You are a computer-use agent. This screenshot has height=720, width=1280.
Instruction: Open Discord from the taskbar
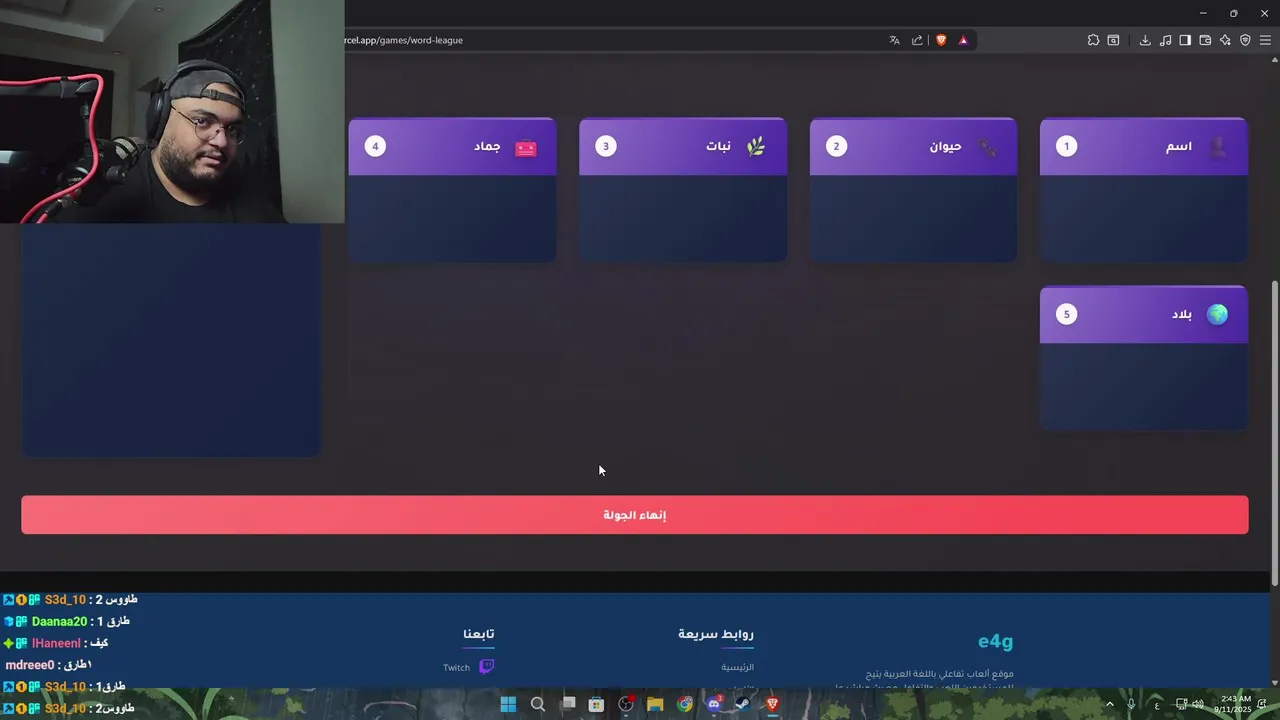tap(714, 704)
